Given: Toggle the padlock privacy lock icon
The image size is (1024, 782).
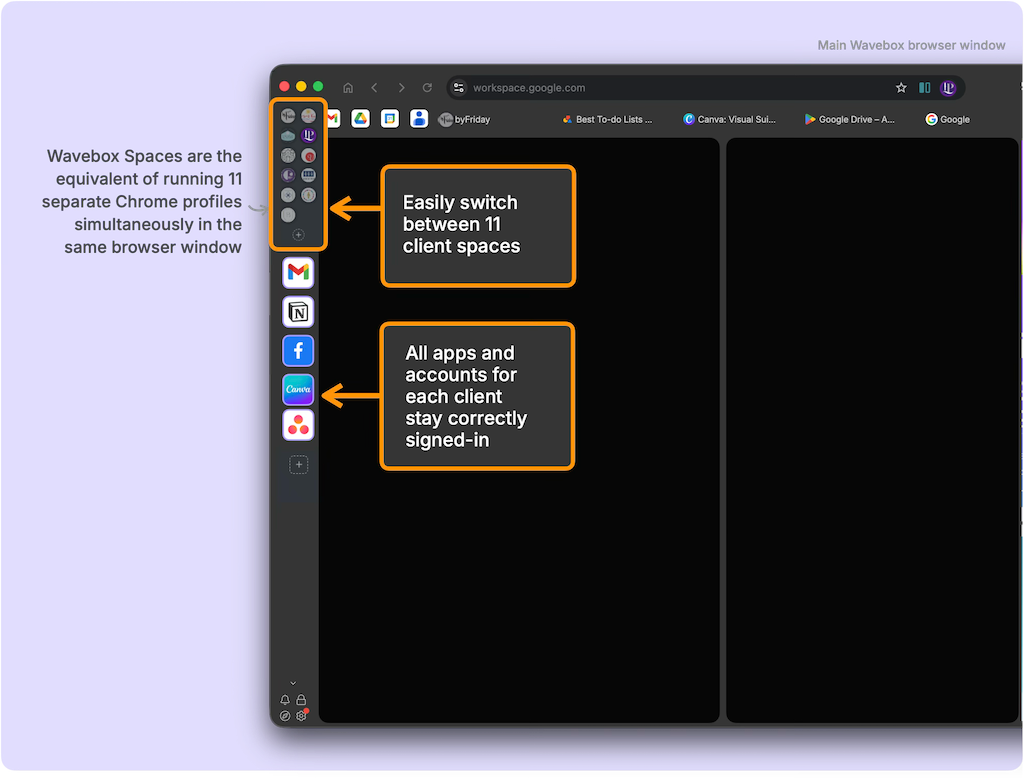Looking at the screenshot, I should click(x=301, y=700).
